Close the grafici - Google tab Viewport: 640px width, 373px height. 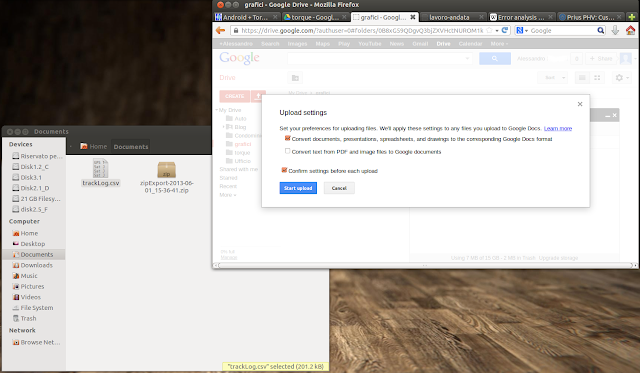tap(413, 17)
